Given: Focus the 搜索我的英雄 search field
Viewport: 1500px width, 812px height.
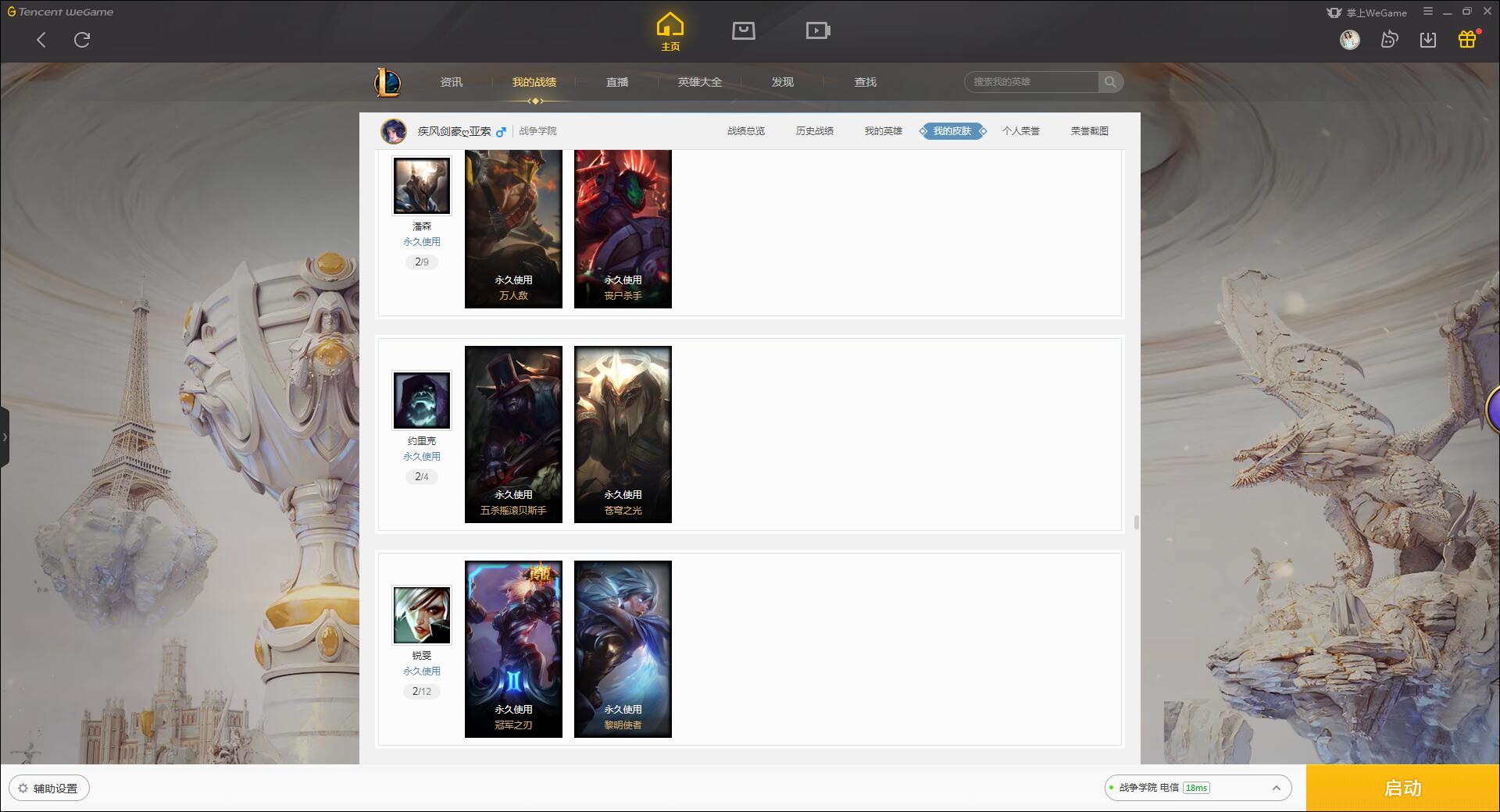Looking at the screenshot, I should point(1031,82).
